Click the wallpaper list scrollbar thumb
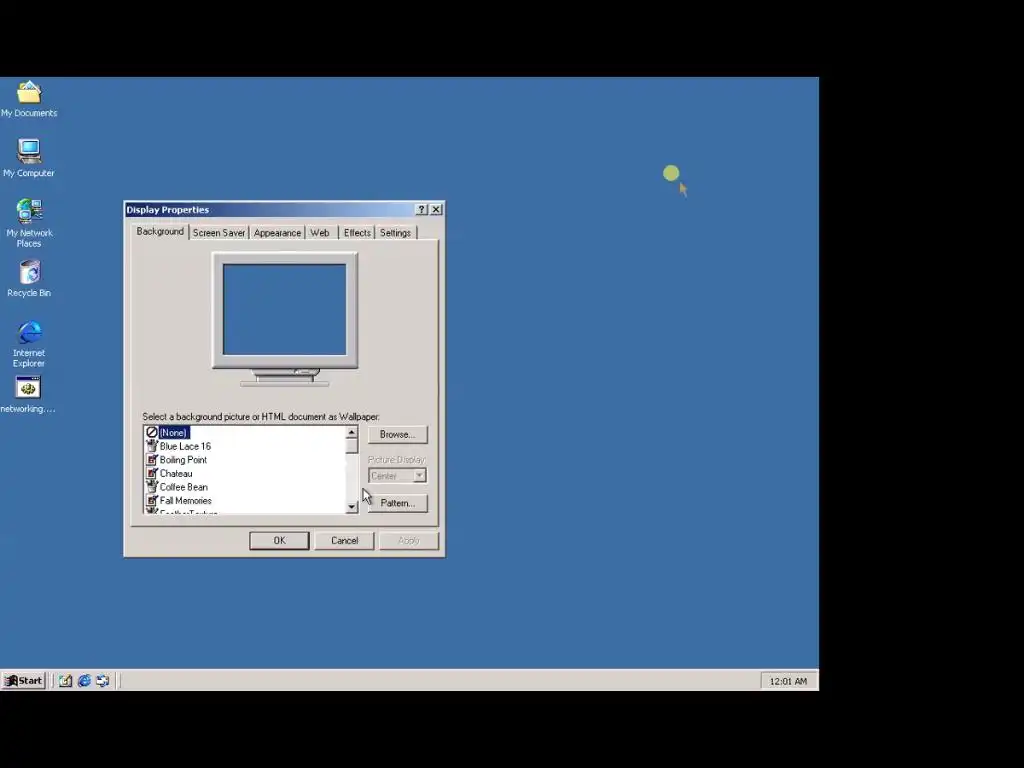Image resolution: width=1024 pixels, height=768 pixels. (x=351, y=446)
